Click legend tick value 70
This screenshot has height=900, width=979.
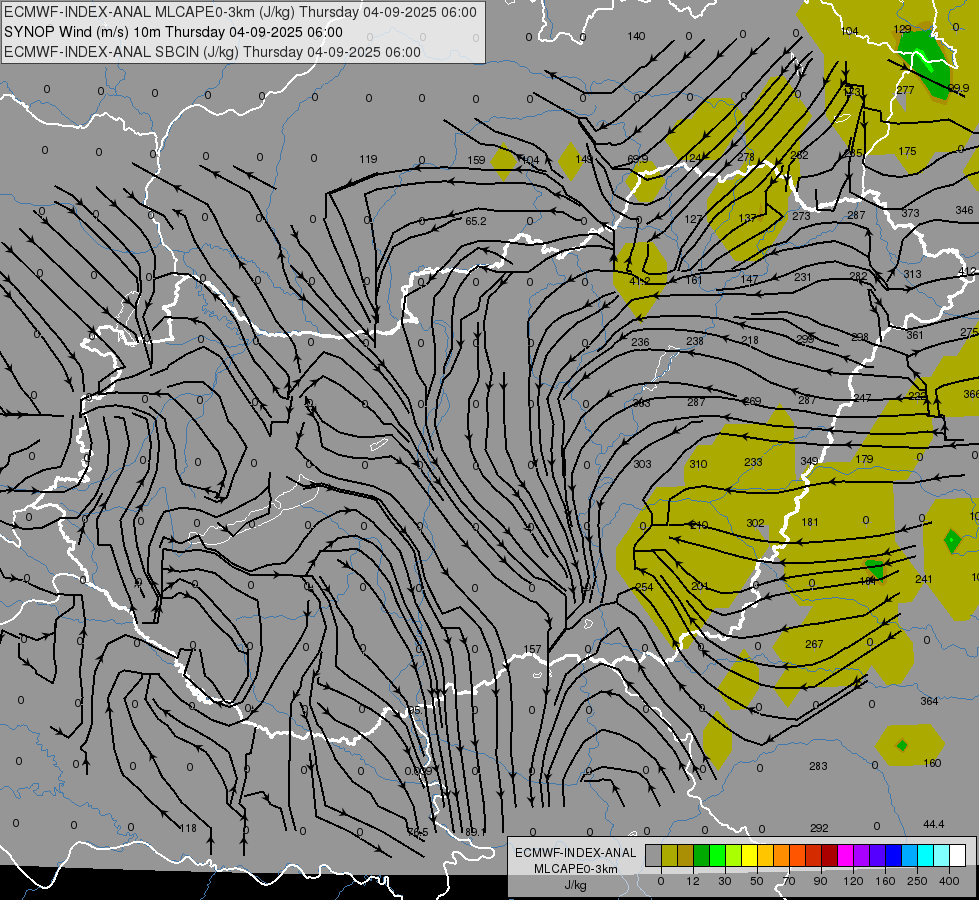[789, 881]
